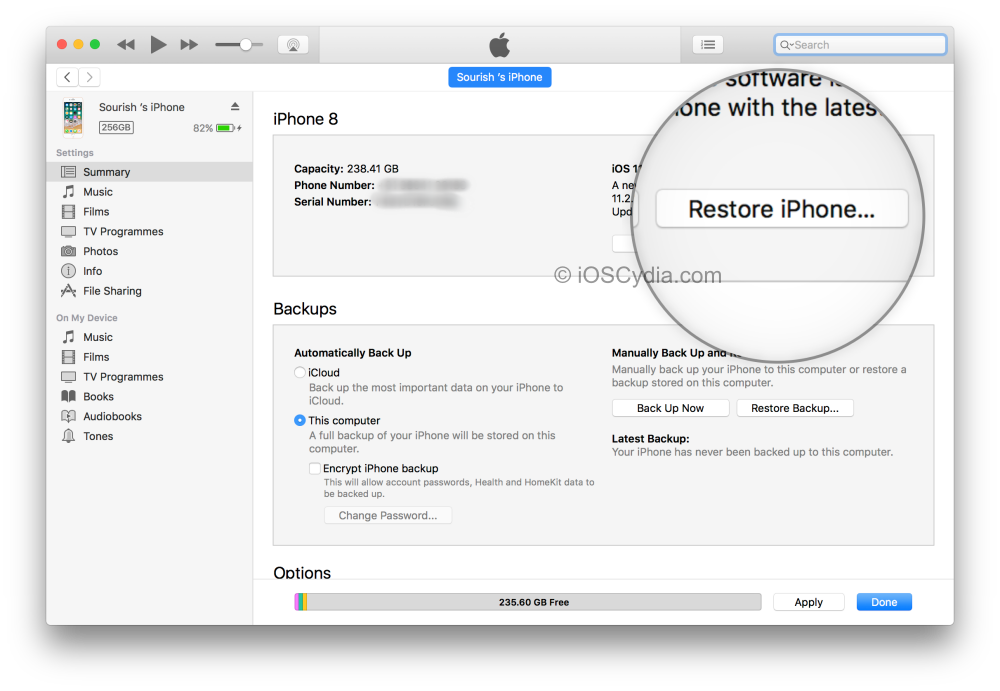Select the iCloud backup option
1000x691 pixels.
[300, 373]
